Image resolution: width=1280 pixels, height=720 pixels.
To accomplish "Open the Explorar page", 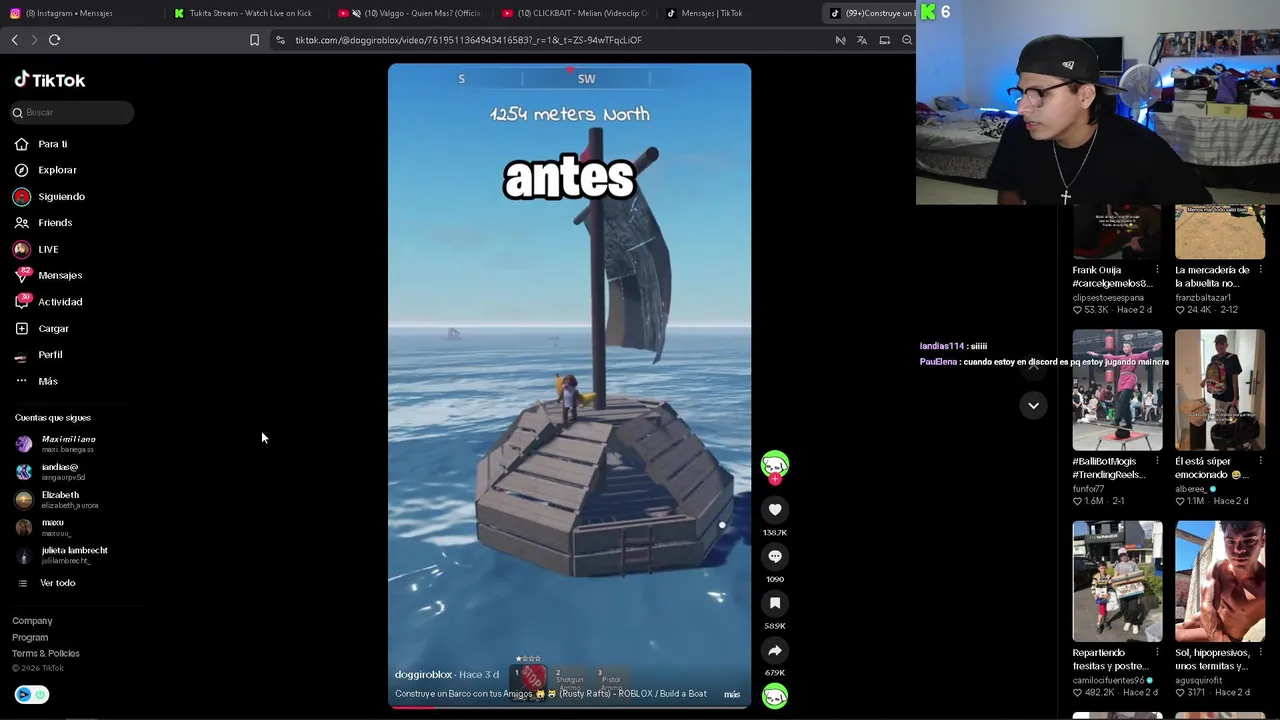I will point(46,170).
